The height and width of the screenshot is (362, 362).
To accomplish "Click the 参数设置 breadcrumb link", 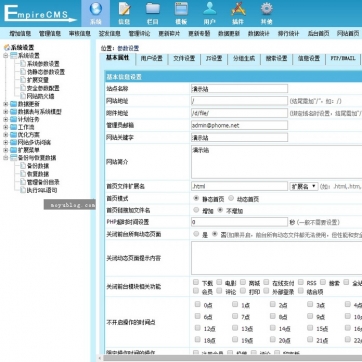I will [x=128, y=48].
